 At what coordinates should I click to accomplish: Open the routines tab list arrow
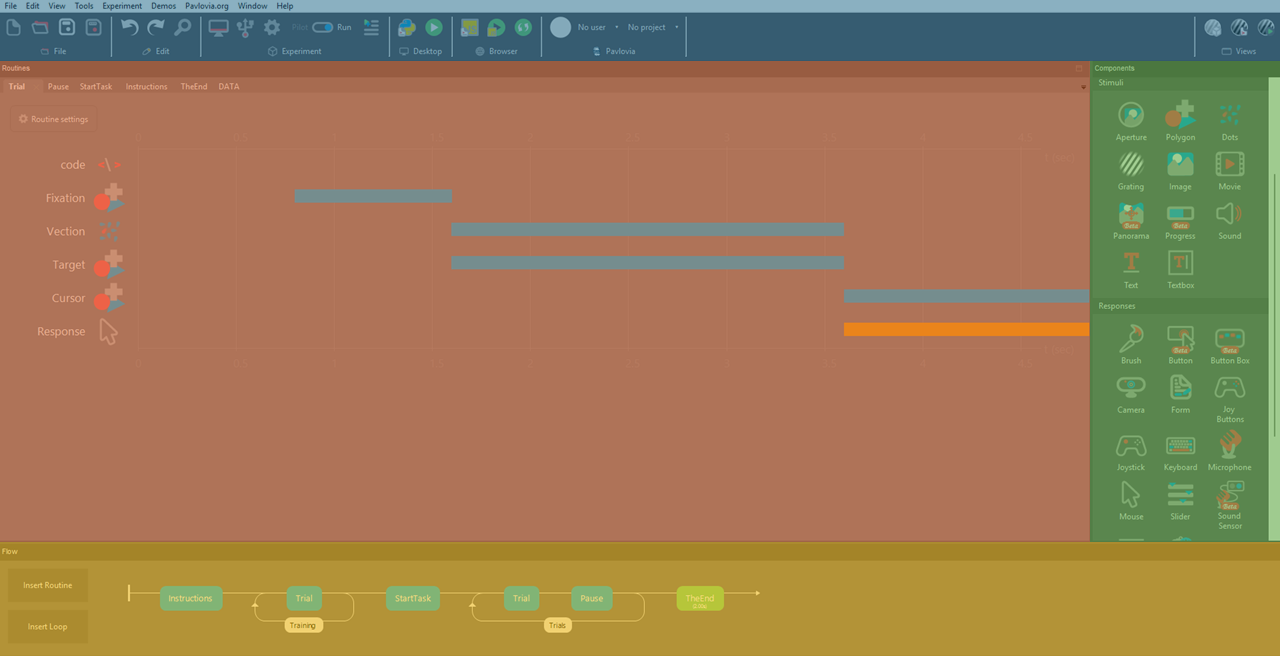(1083, 87)
